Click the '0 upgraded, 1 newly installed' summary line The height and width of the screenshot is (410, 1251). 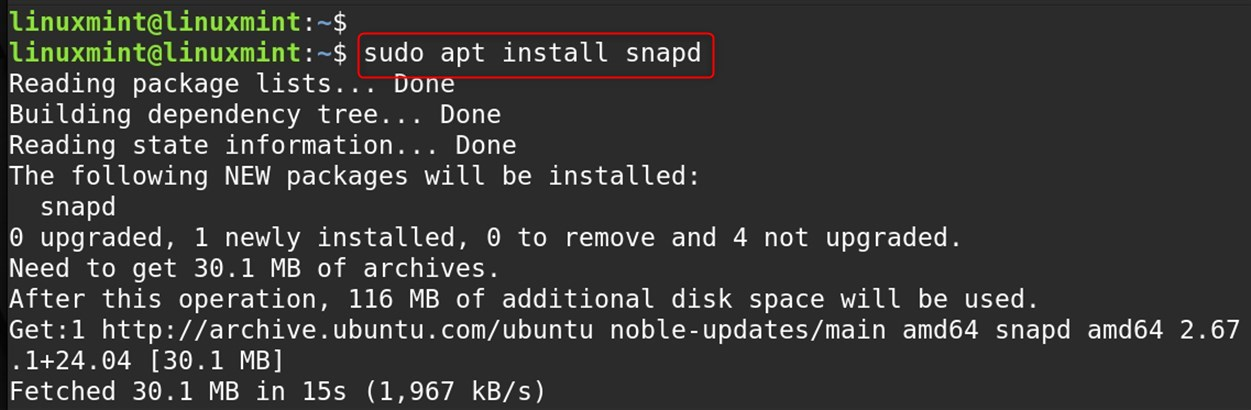[485, 237]
